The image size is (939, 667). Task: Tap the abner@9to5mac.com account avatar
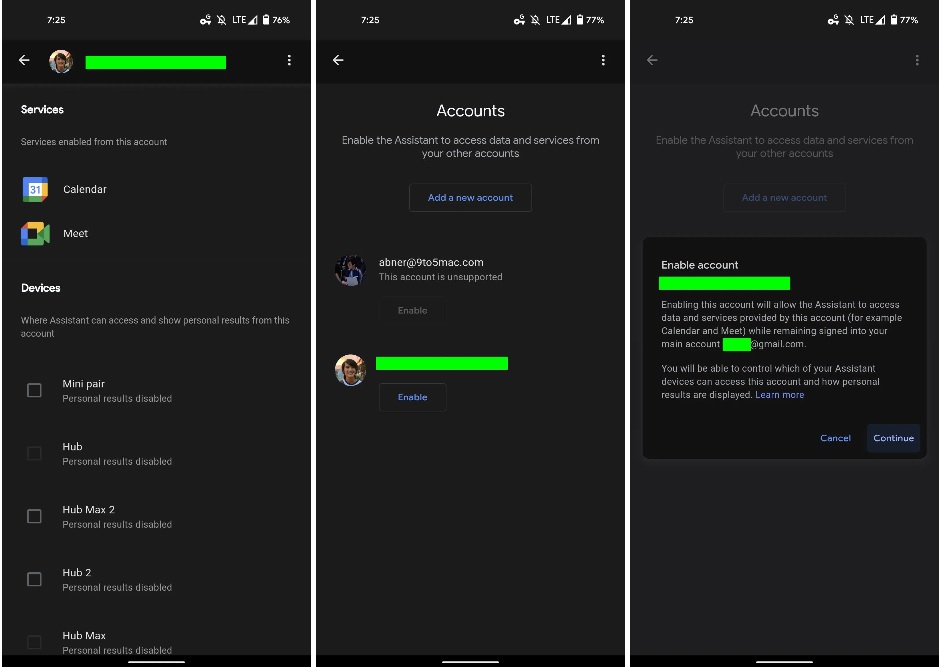click(x=350, y=270)
